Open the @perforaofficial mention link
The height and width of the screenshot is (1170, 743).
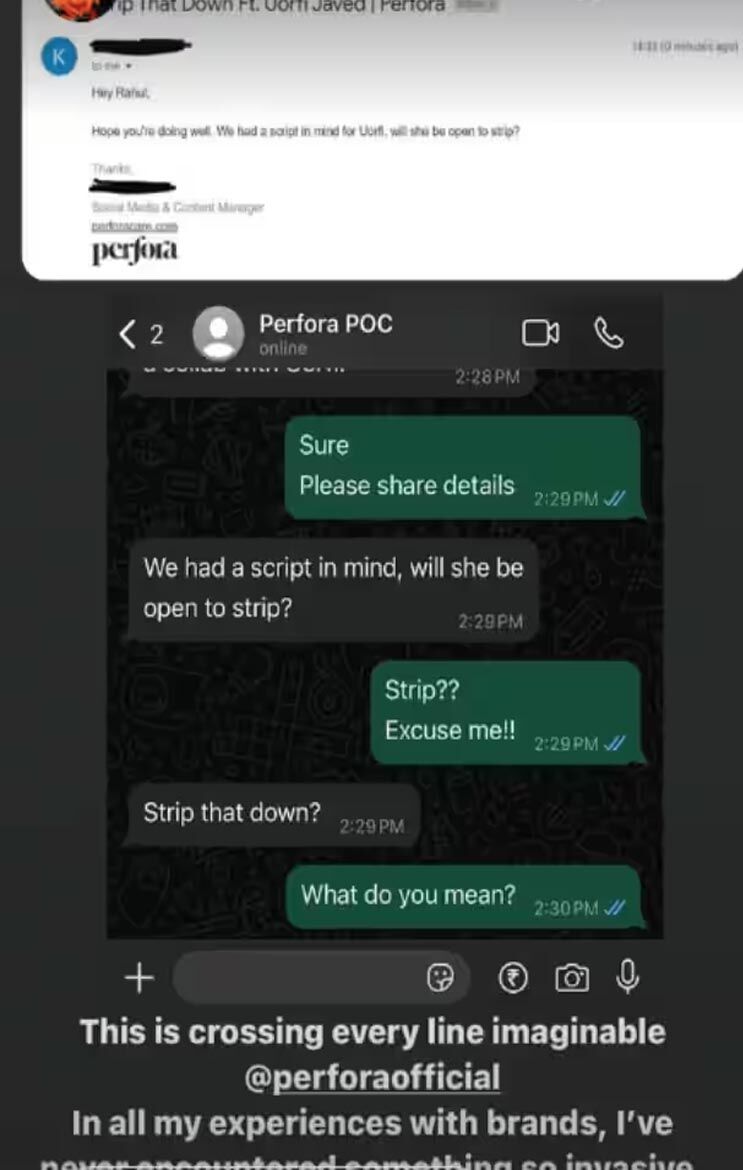(x=372, y=1077)
